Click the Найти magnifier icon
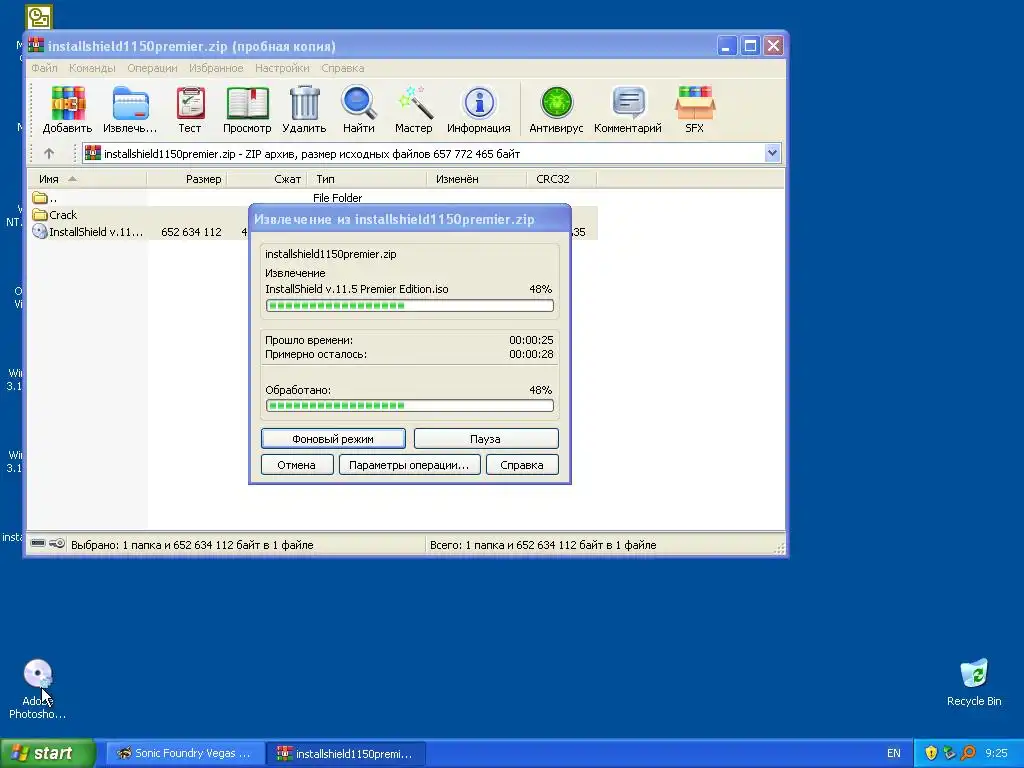The width and height of the screenshot is (1024, 768). (x=359, y=110)
